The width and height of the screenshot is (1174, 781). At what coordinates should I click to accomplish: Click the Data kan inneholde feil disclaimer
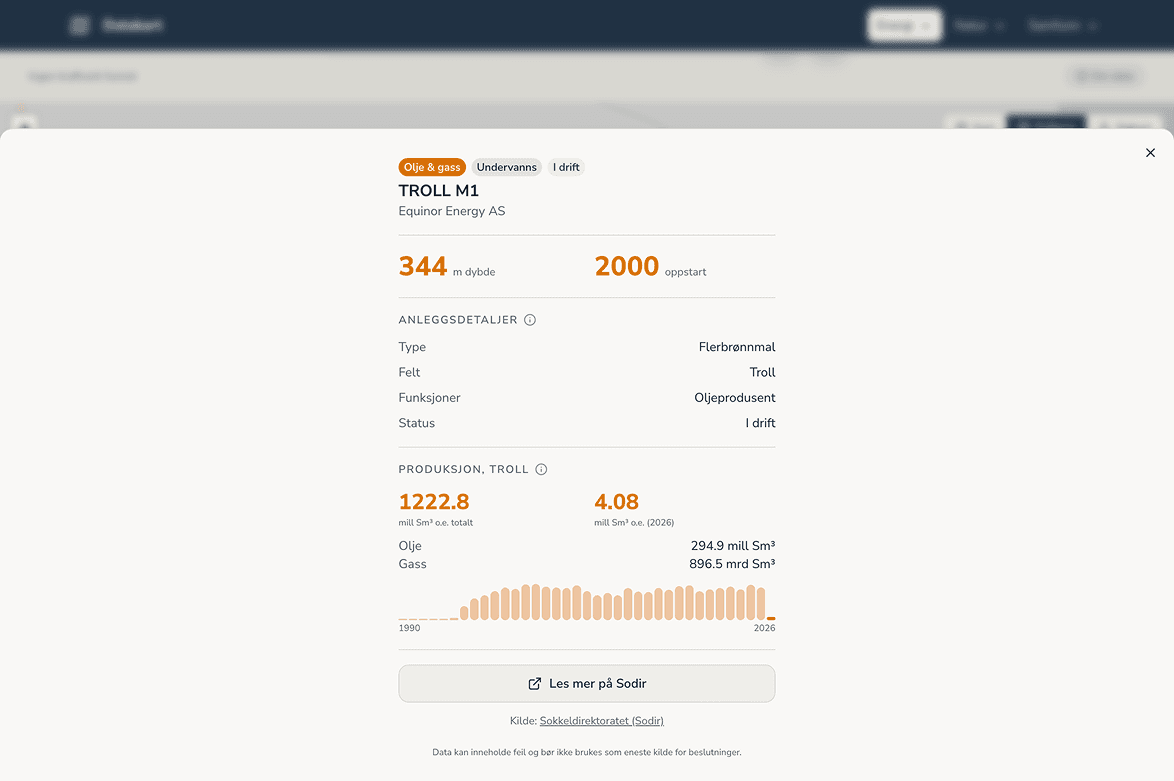[587, 753]
